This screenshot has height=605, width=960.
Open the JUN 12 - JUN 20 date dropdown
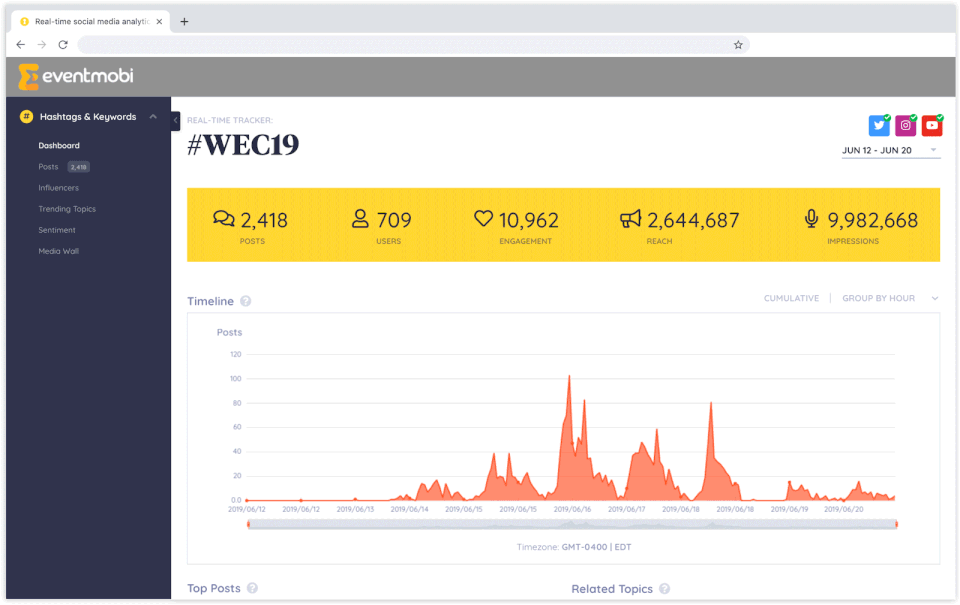(x=890, y=151)
